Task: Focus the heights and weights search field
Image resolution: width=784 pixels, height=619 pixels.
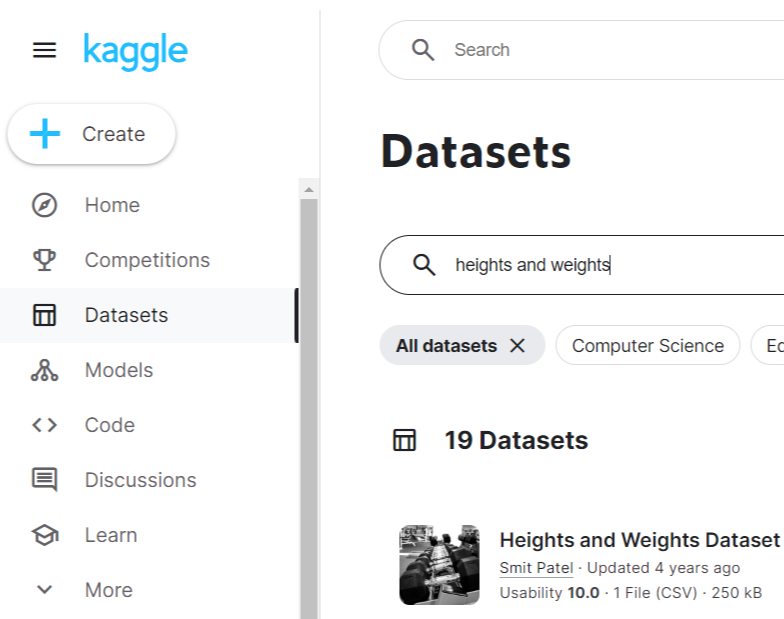Action: [582, 265]
